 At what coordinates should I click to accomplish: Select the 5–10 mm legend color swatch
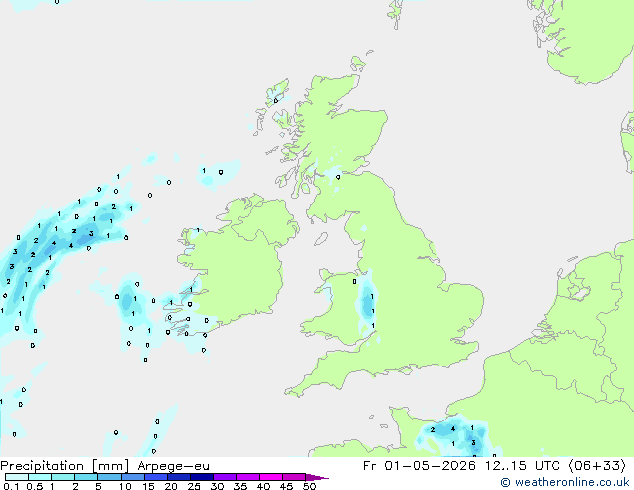coord(109,477)
